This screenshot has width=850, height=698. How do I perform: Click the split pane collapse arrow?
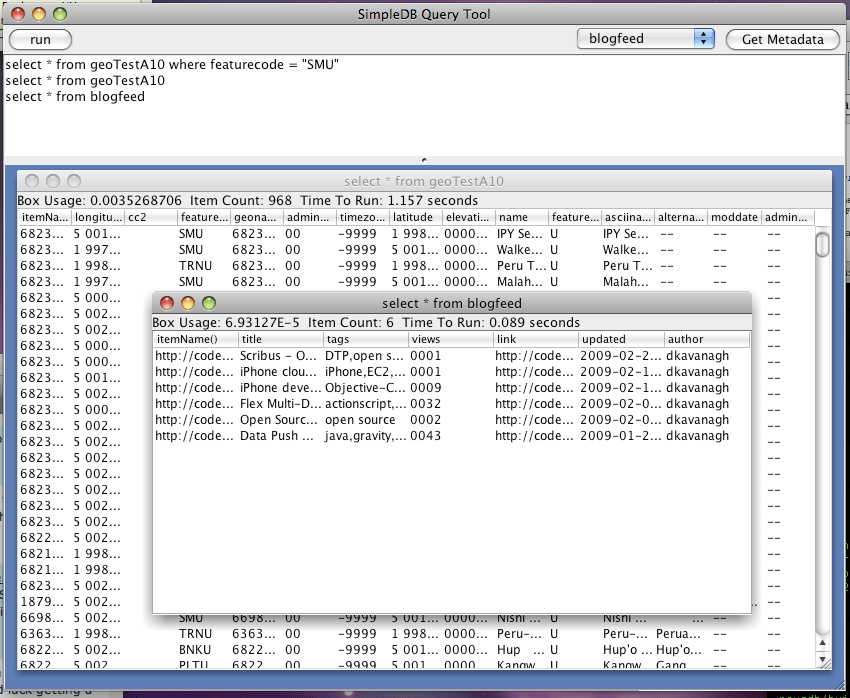point(424,160)
